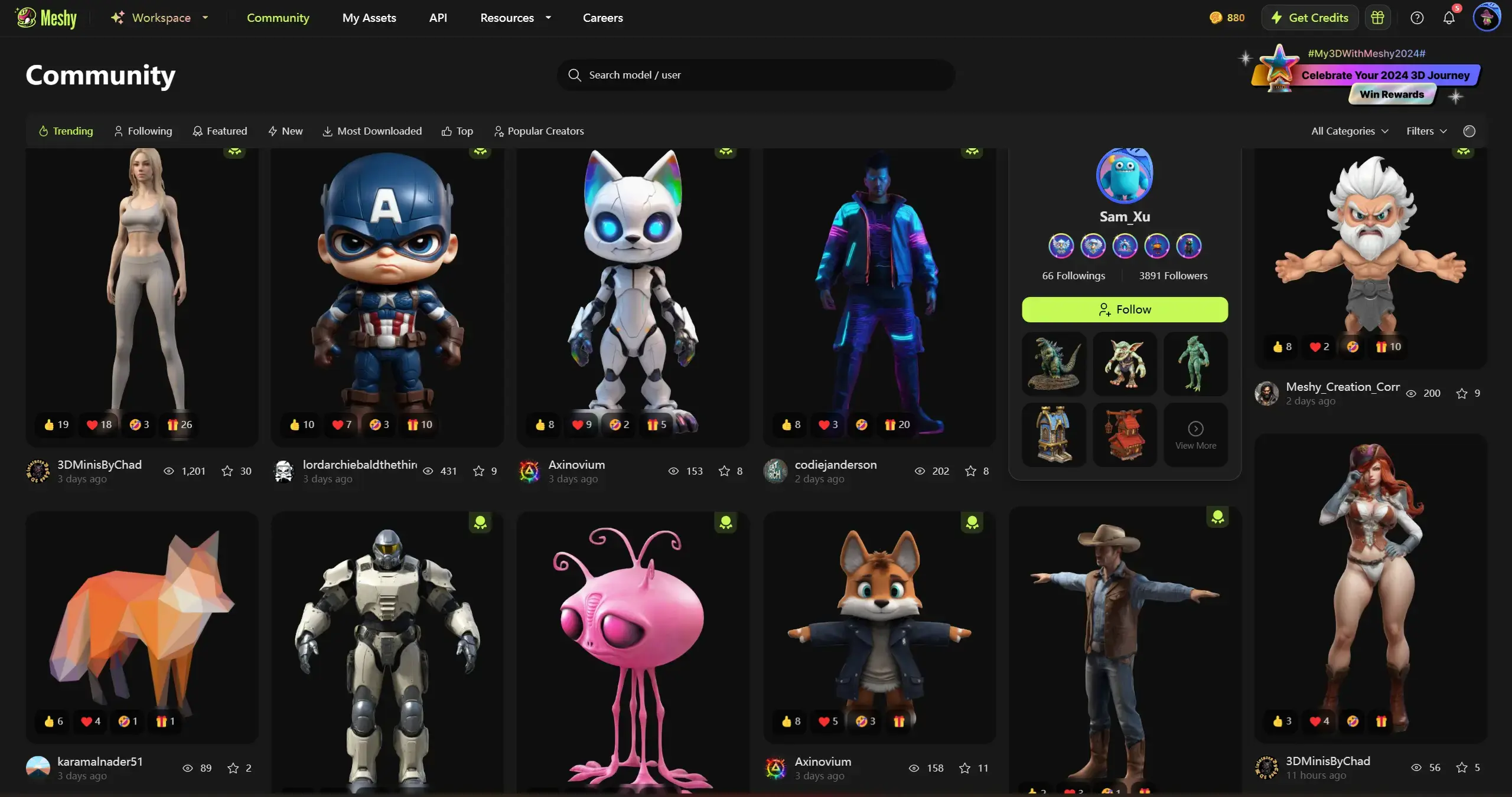Toggle star on Meshy_Creation_Corr model

coord(1462,393)
